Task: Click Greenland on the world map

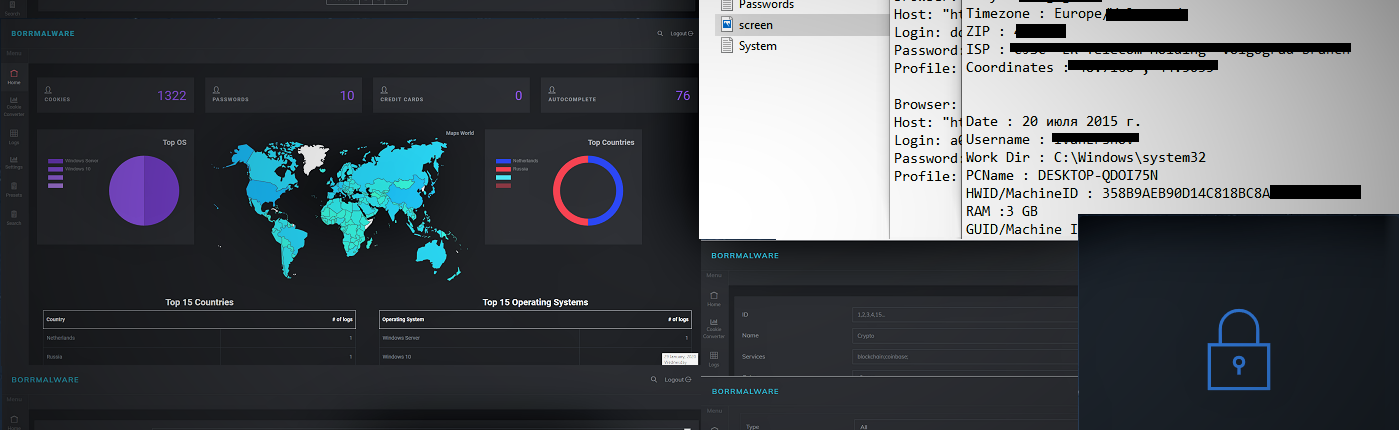Action: coord(315,158)
